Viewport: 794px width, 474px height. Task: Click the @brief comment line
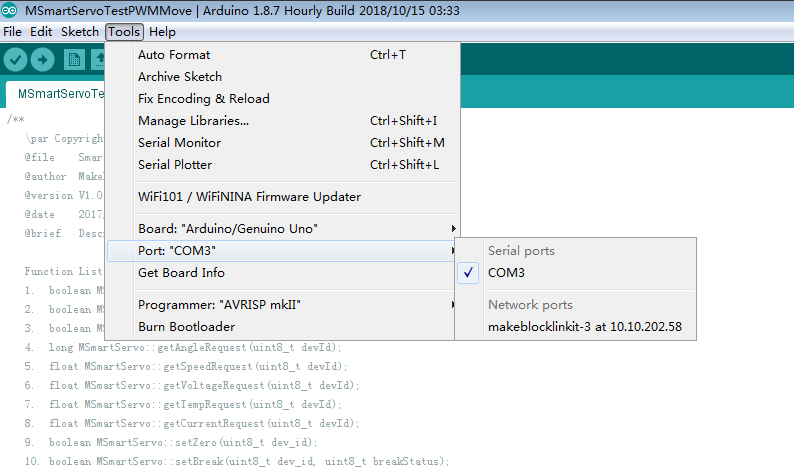(64, 233)
